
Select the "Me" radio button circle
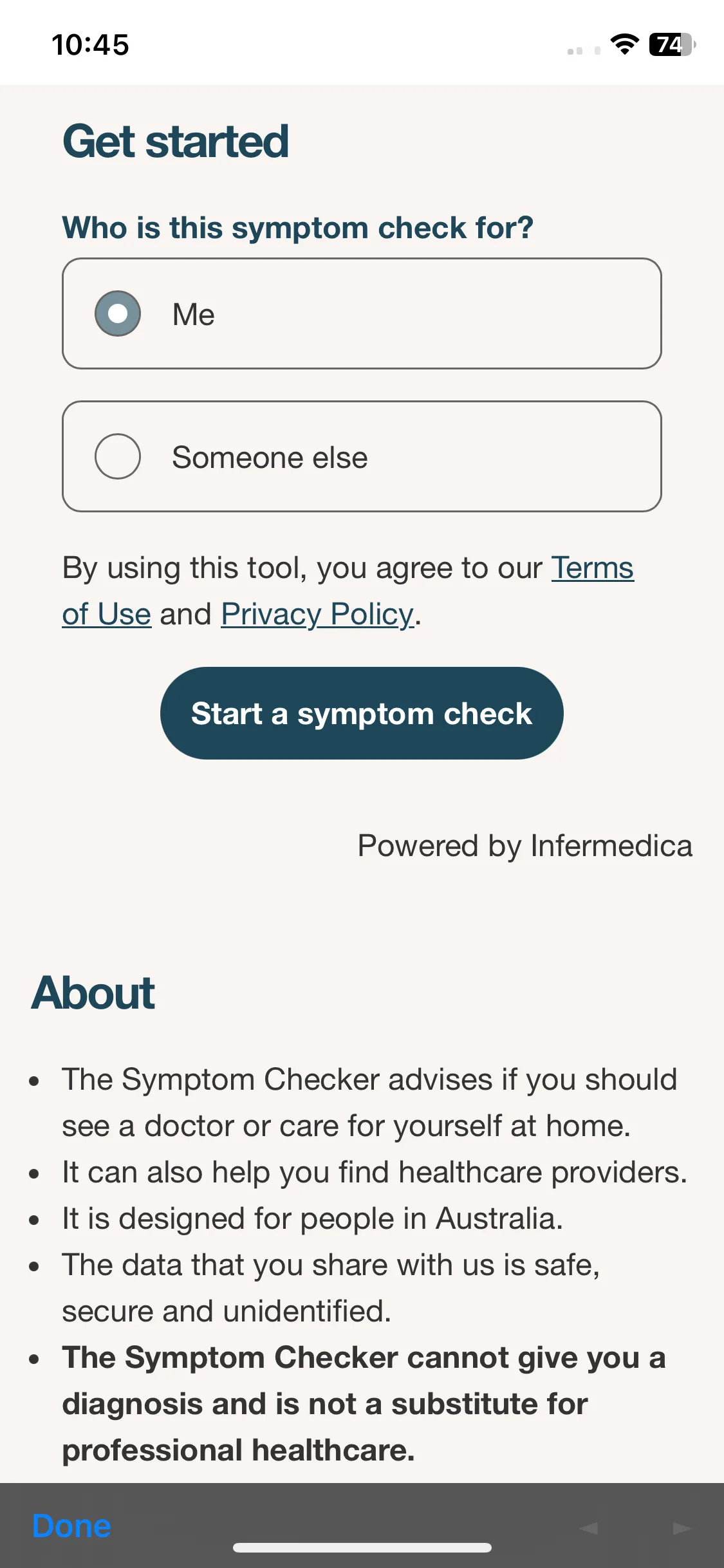[118, 313]
